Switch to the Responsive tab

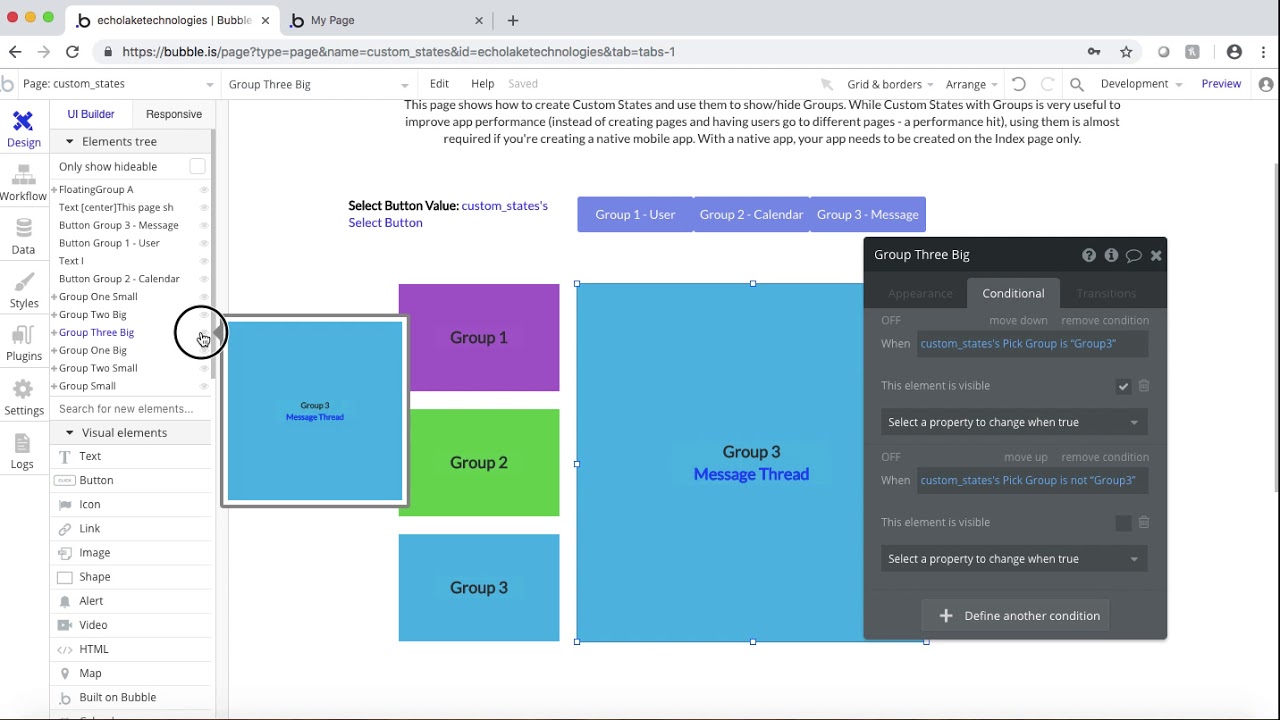click(x=174, y=114)
